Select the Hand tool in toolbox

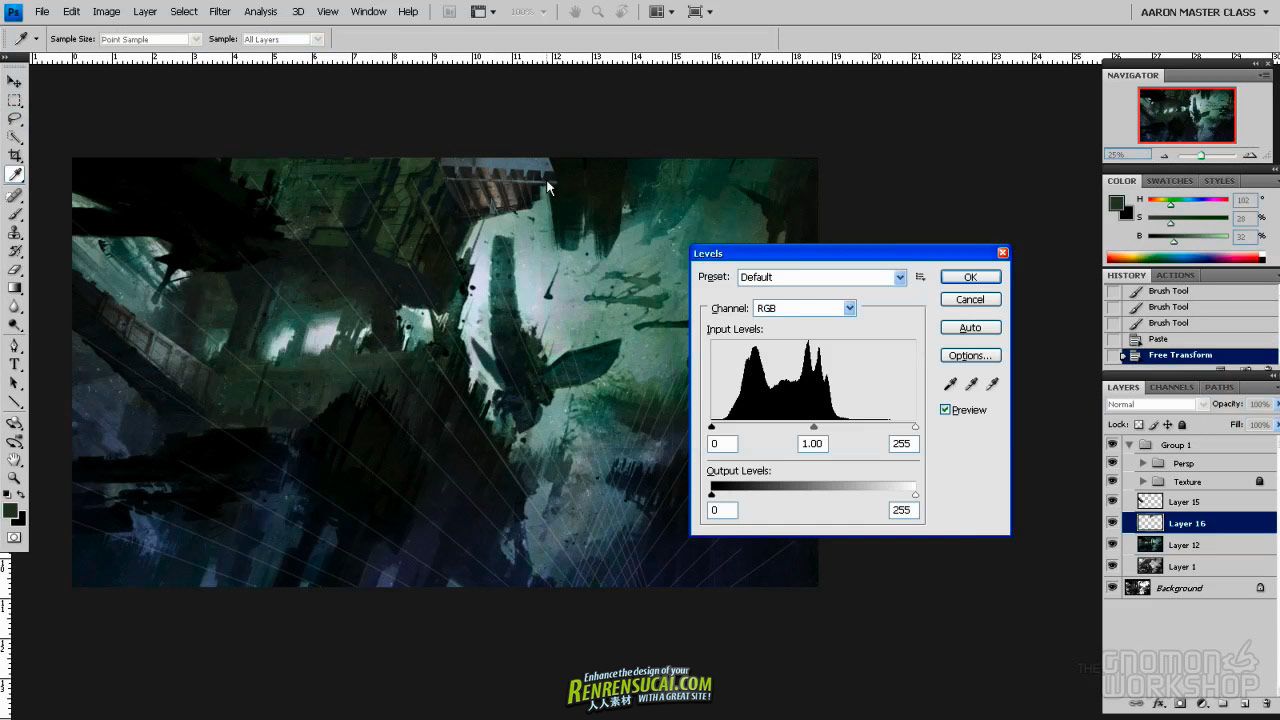point(14,460)
